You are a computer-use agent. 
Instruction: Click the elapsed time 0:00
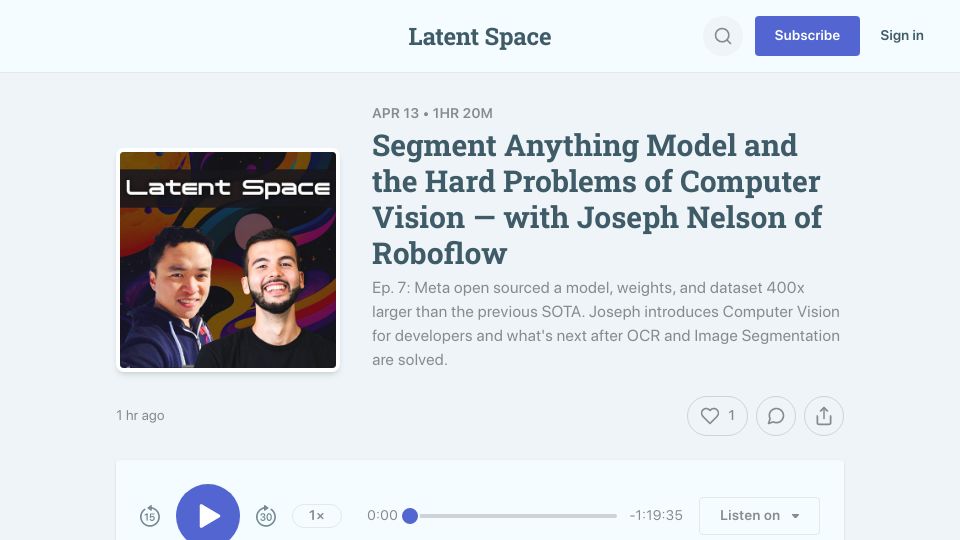(382, 516)
